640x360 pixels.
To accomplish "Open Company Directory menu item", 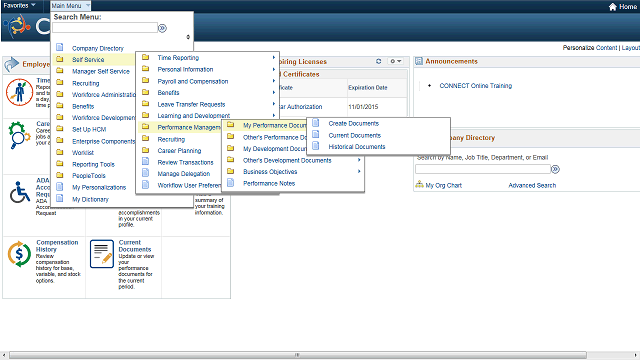I will coord(98,48).
